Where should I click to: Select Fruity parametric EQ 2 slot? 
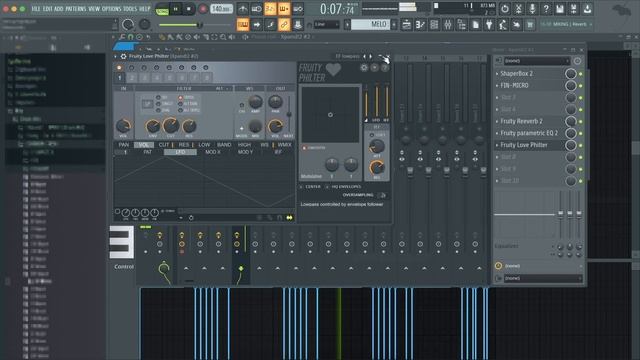[x=529, y=133]
